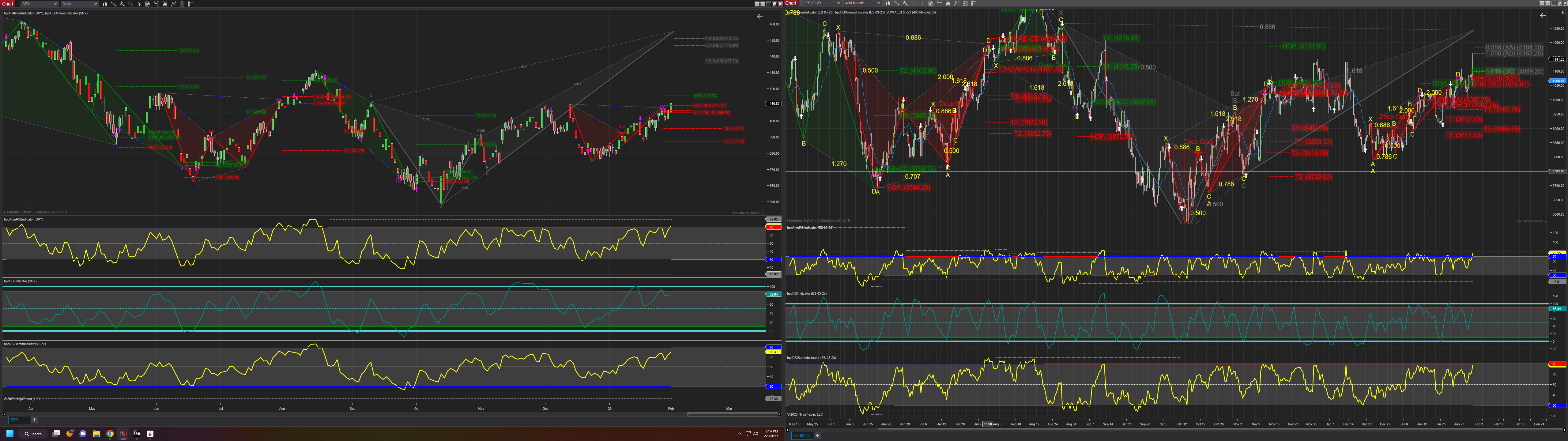1568x441 pixels.
Task: Click the Windows taskbar Search box
Action: (33, 434)
